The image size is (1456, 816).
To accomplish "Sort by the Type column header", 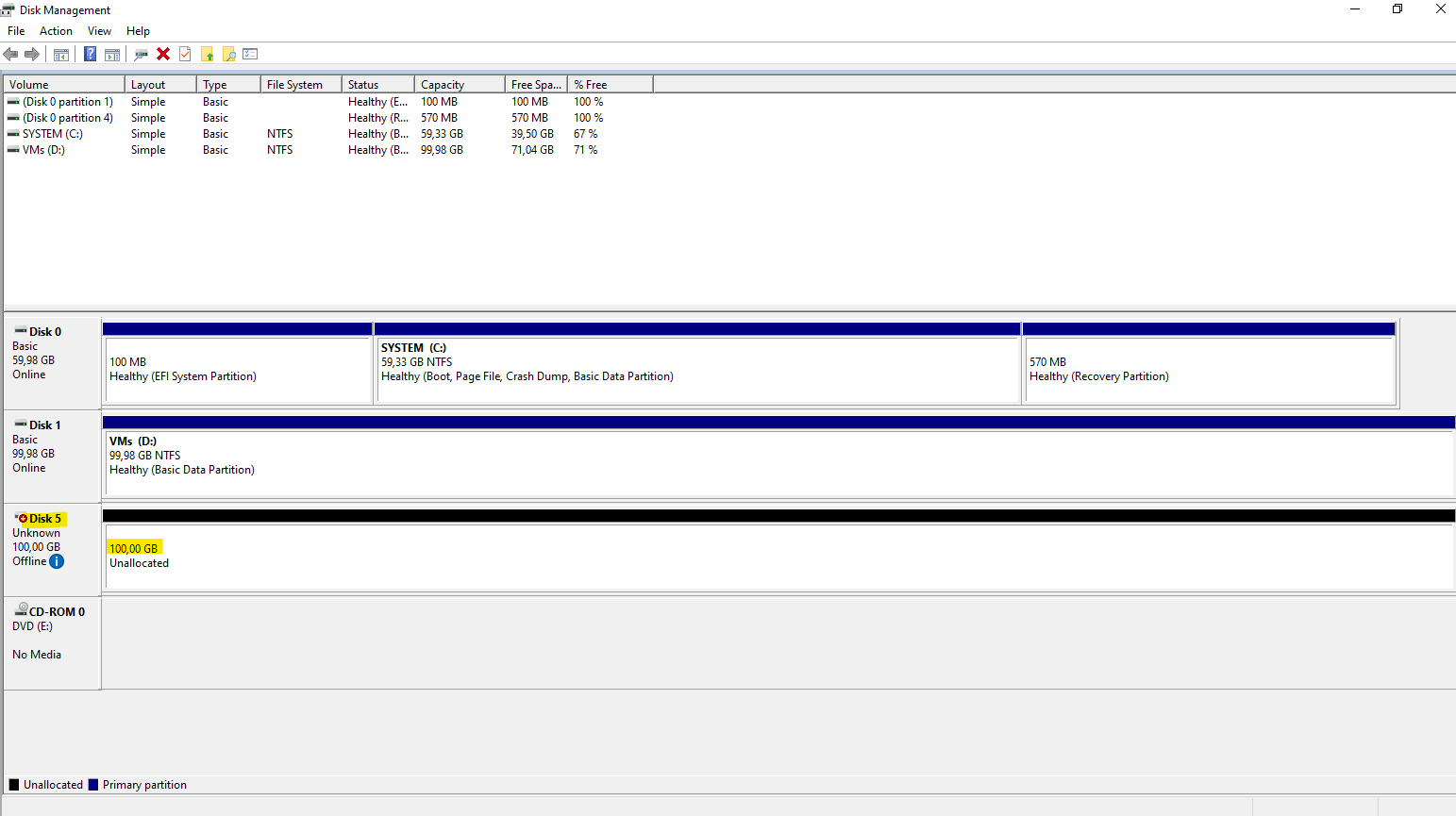I will coord(228,85).
